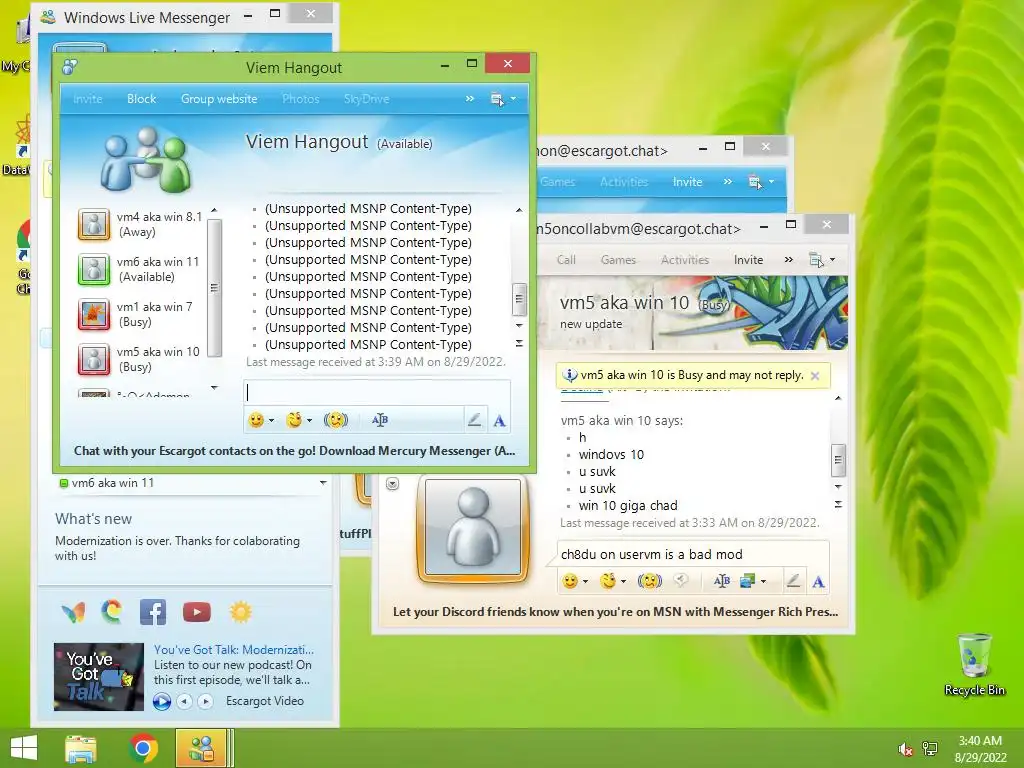
Task: Open background picture dropdown in vm5 chat
Action: tap(763, 581)
